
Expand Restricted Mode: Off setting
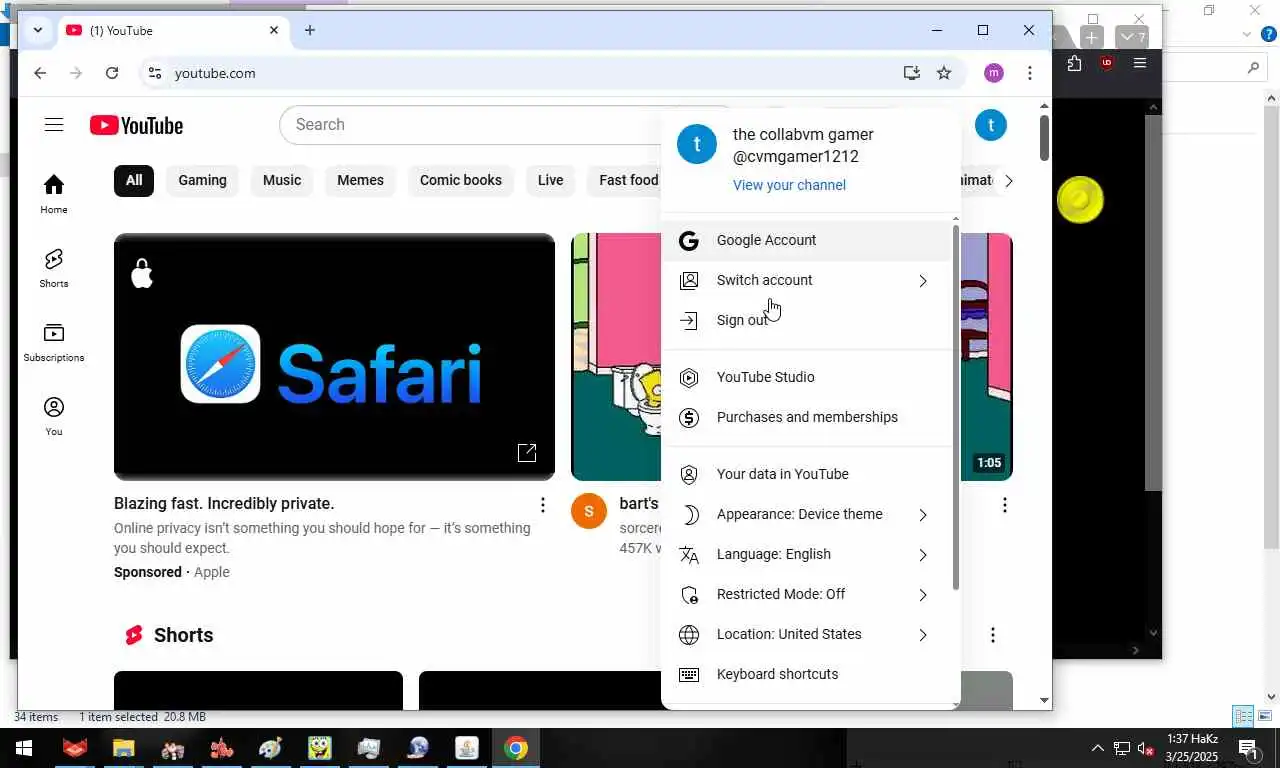click(x=806, y=594)
